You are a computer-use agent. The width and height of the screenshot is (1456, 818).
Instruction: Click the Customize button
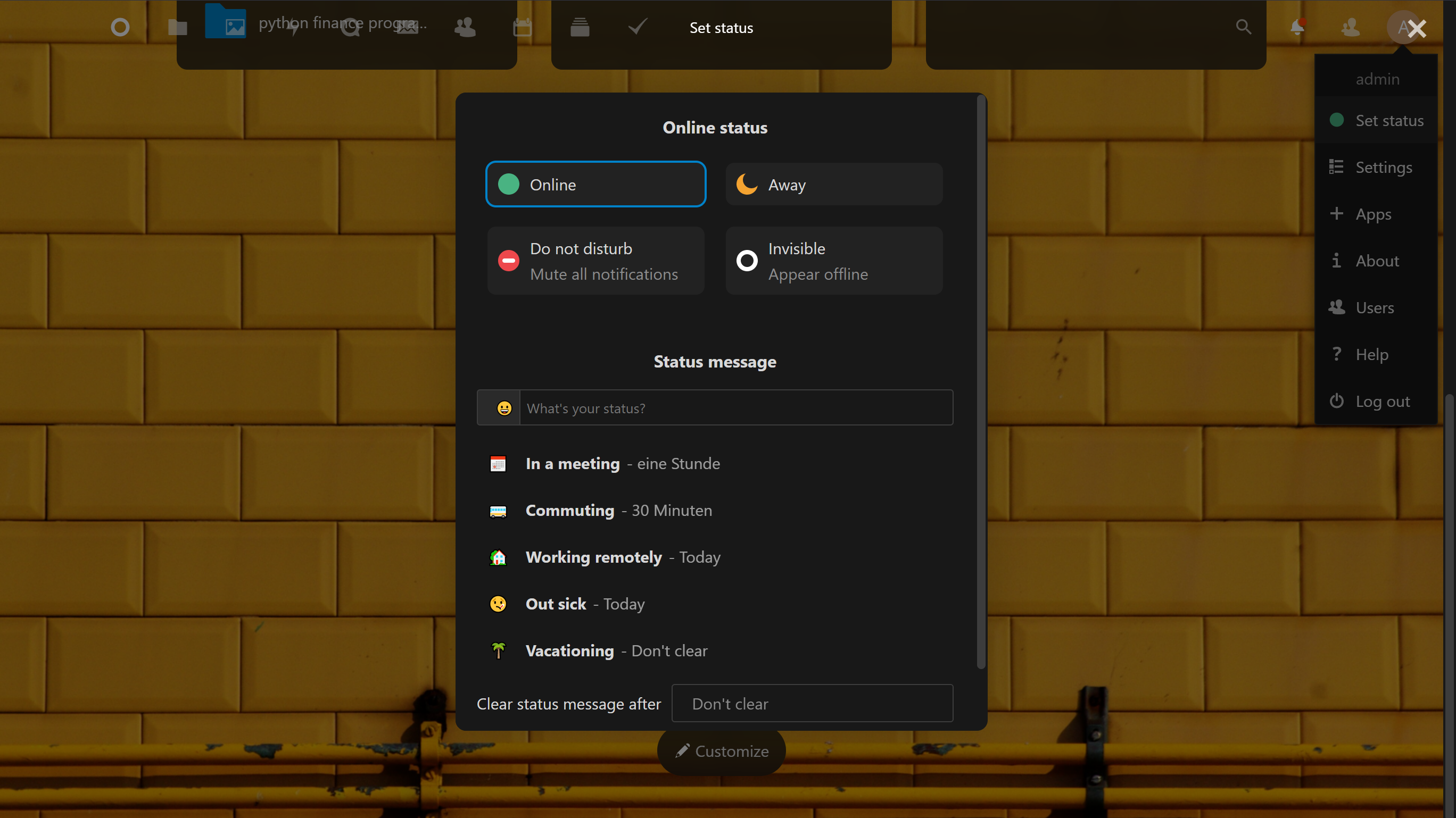pyautogui.click(x=721, y=751)
